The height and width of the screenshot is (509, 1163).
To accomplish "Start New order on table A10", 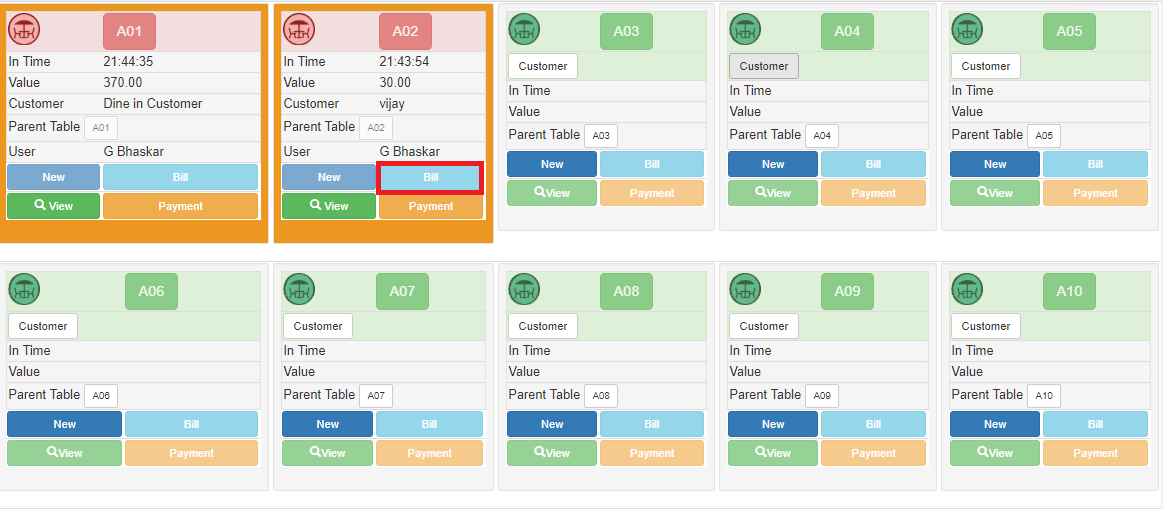I will pos(995,424).
